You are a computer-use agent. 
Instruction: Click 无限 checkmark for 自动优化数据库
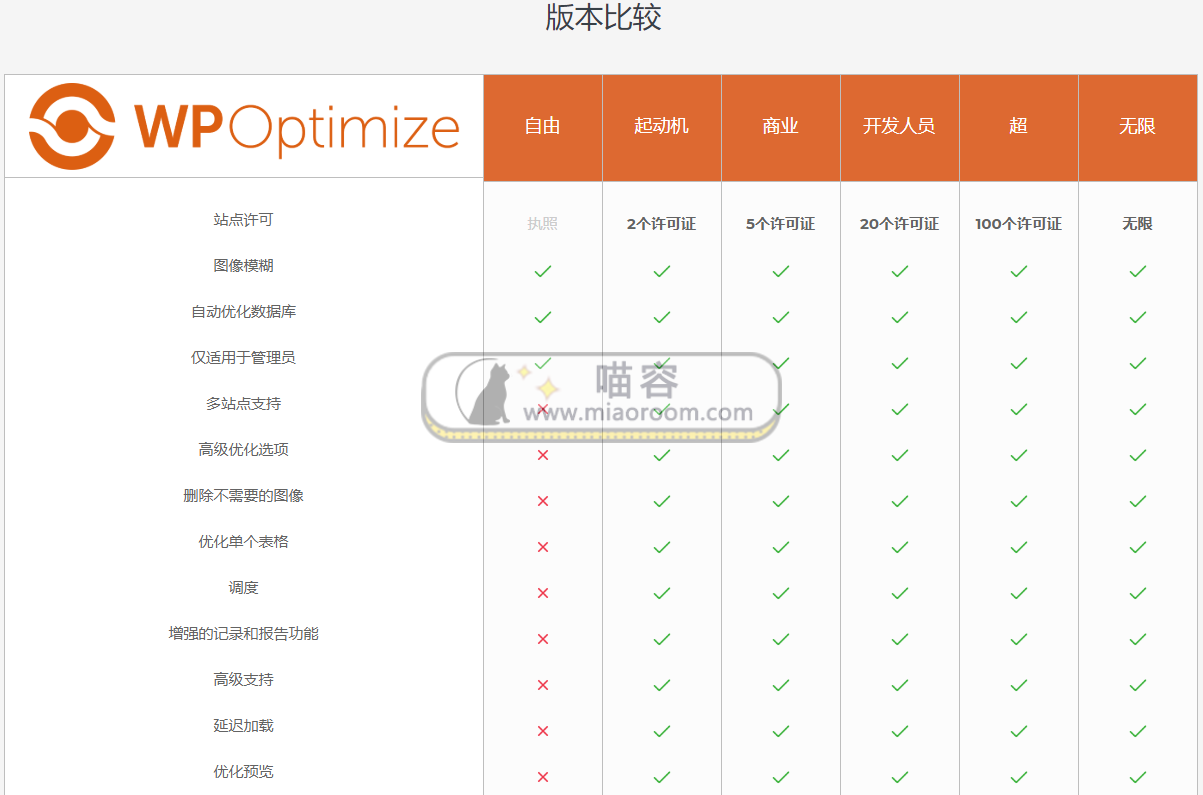[x=1138, y=317]
